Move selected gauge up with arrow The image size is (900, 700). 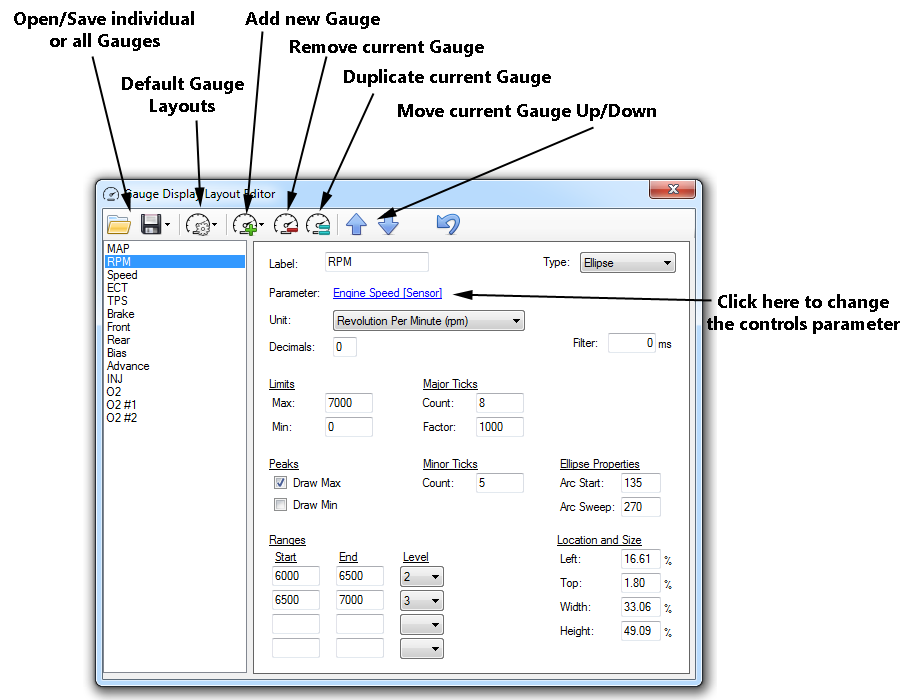click(x=356, y=224)
